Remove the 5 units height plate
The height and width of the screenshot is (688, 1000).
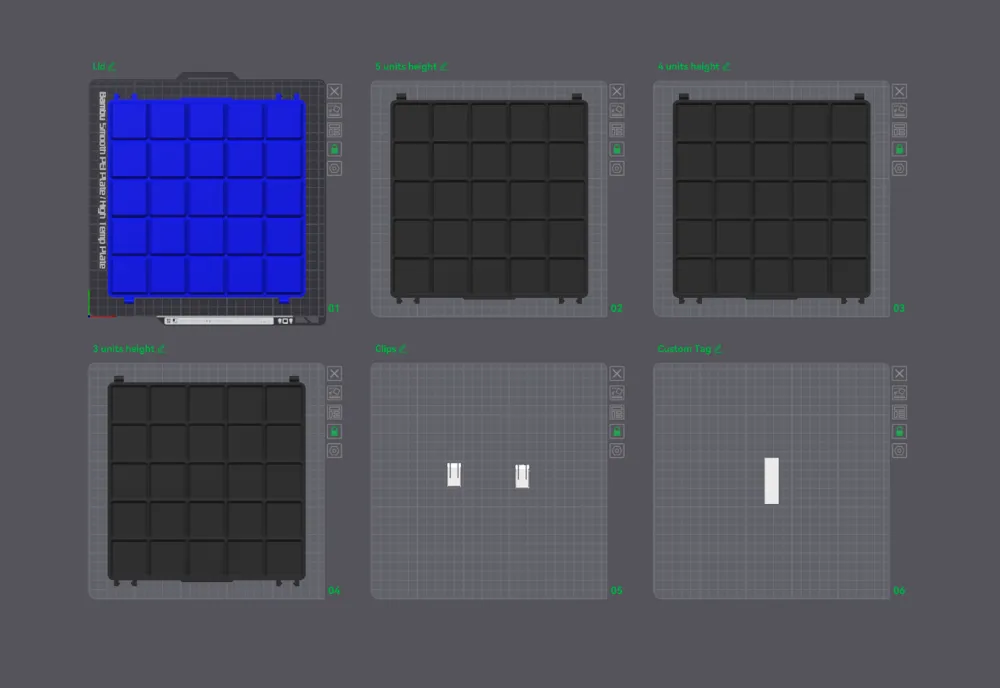tap(617, 91)
